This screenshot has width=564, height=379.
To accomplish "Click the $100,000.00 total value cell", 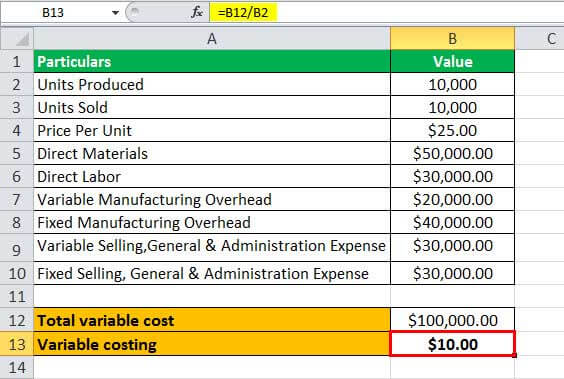I will (452, 320).
